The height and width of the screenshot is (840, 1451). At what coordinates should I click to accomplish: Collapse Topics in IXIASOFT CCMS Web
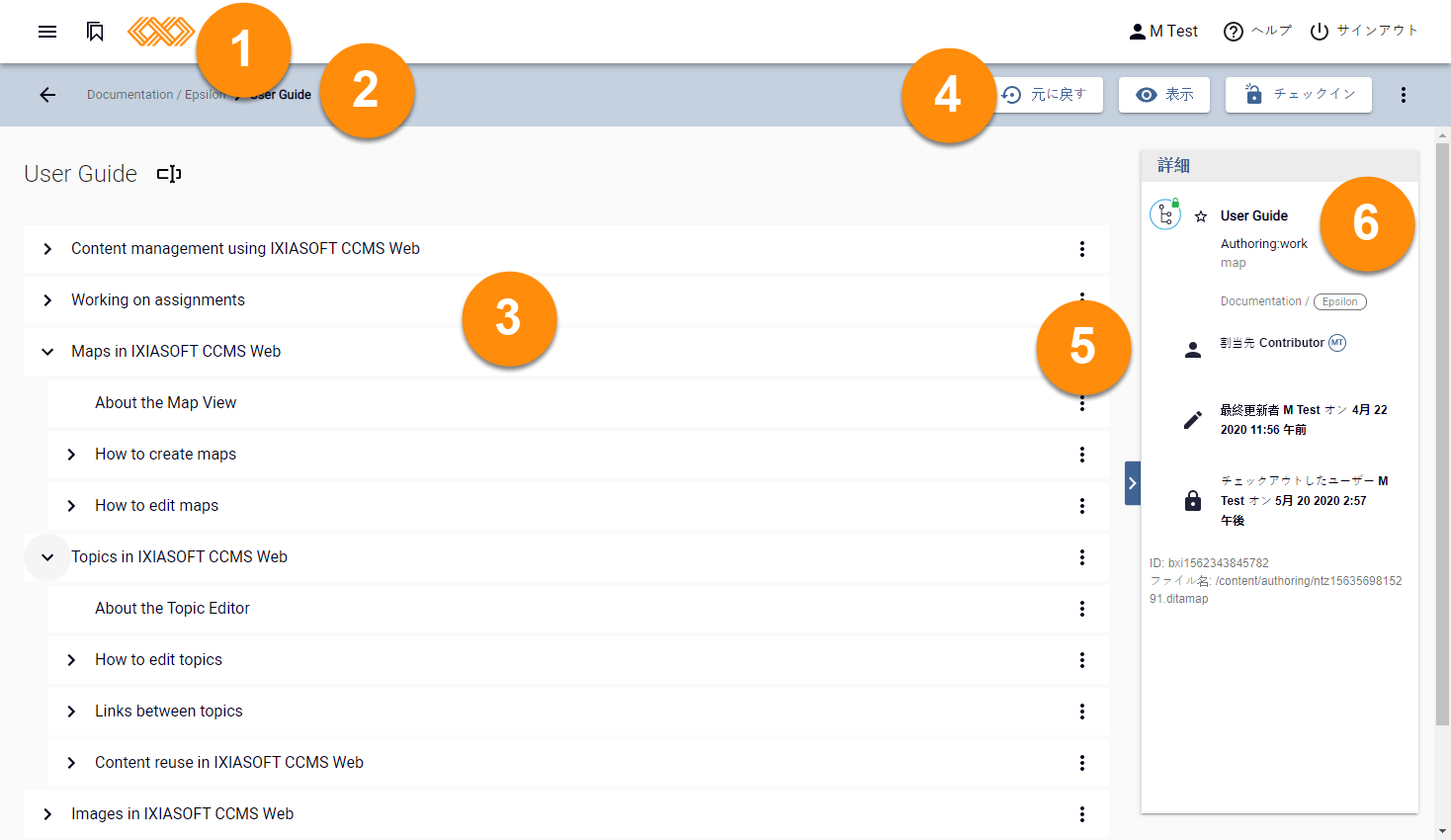click(x=47, y=557)
